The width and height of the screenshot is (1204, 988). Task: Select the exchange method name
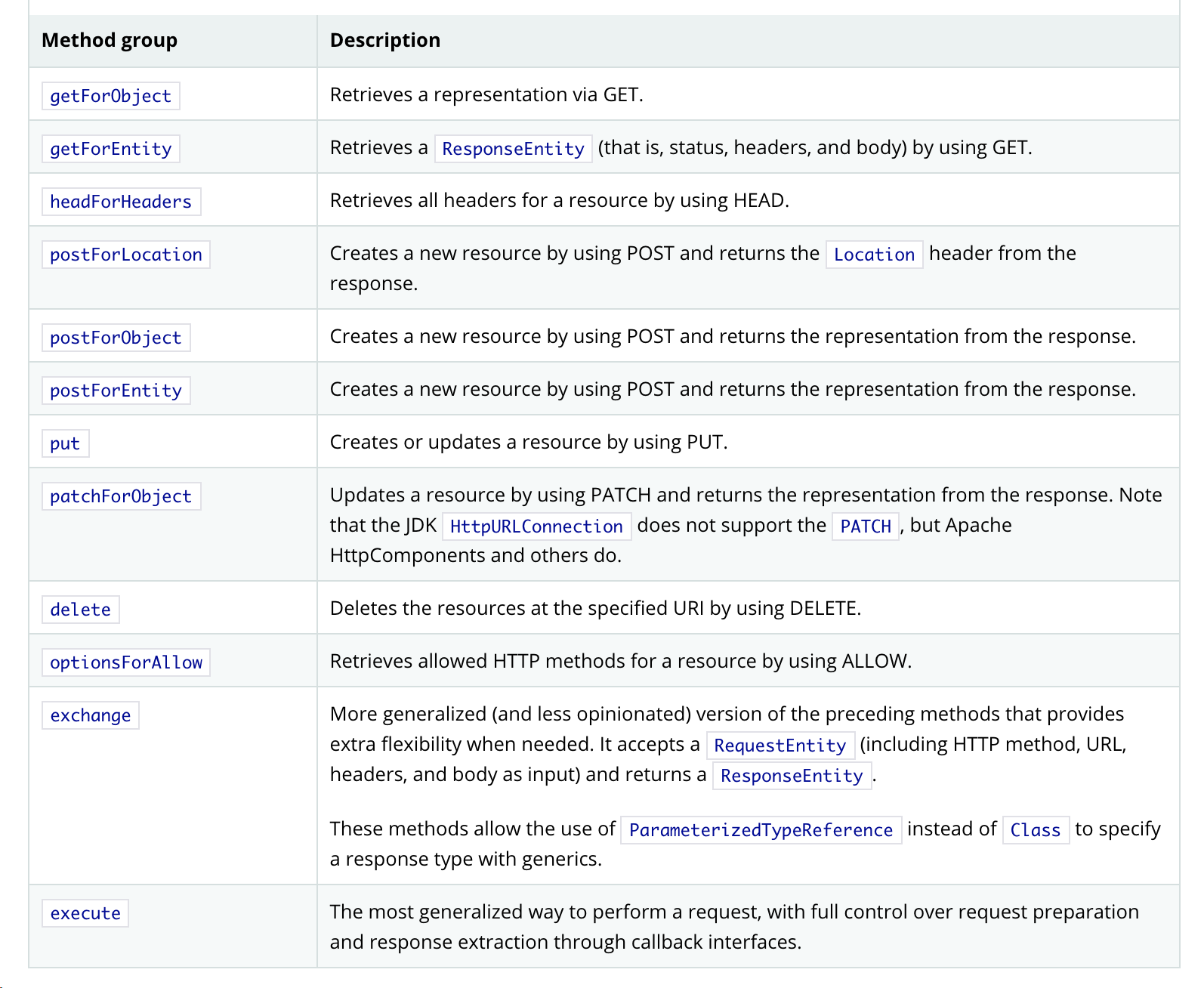click(x=90, y=715)
